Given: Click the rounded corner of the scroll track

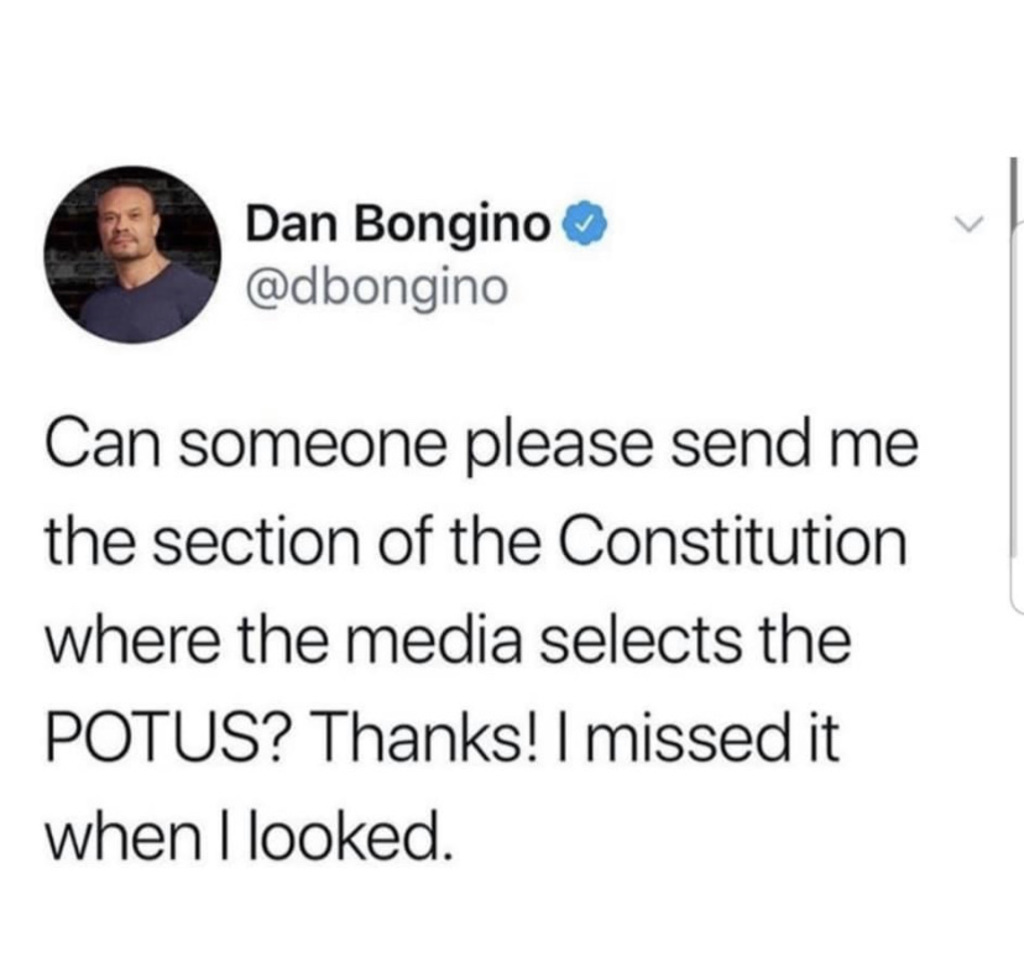Looking at the screenshot, I should click(1016, 604).
